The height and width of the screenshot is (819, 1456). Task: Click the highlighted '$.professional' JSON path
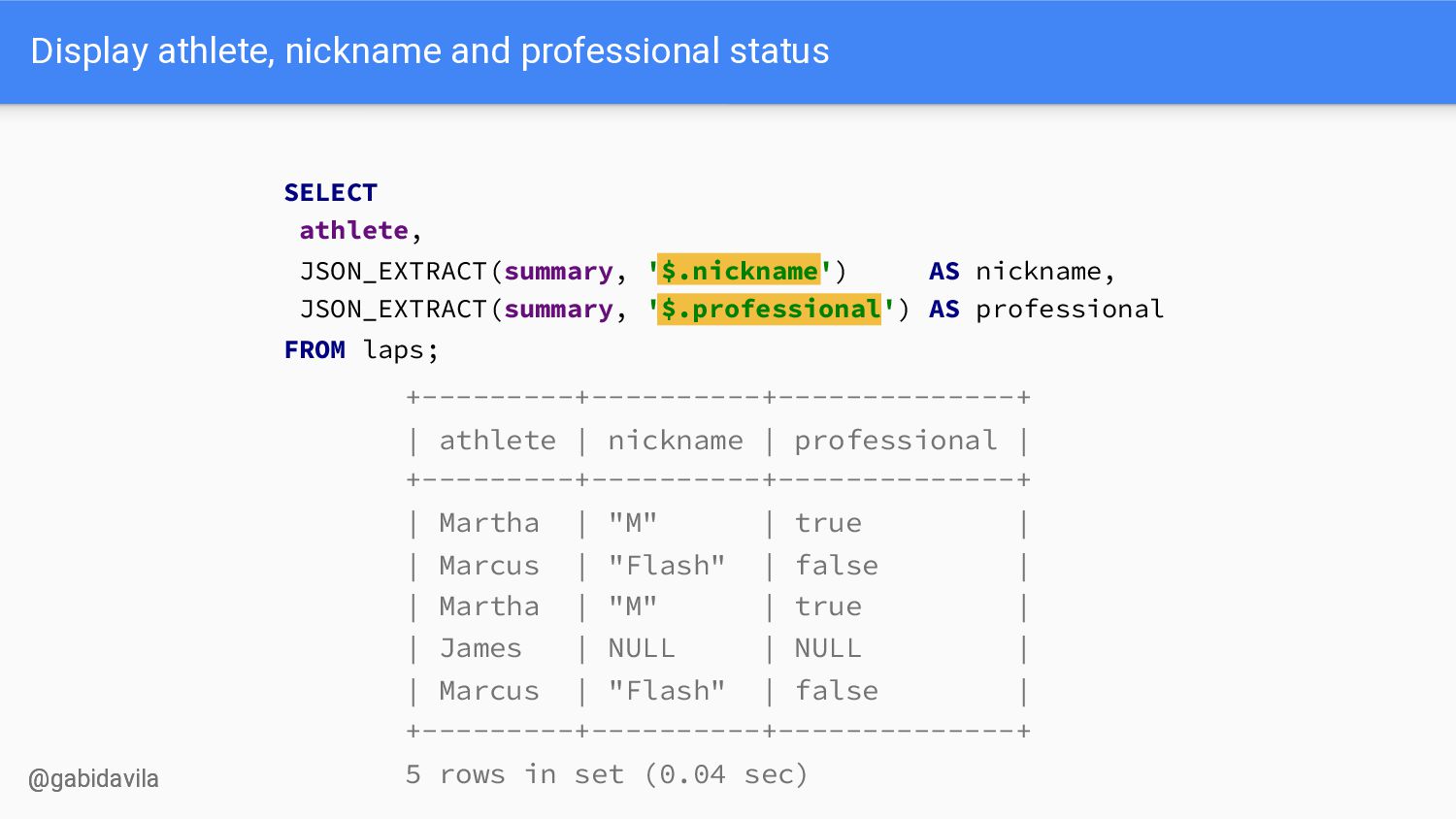[770, 310]
